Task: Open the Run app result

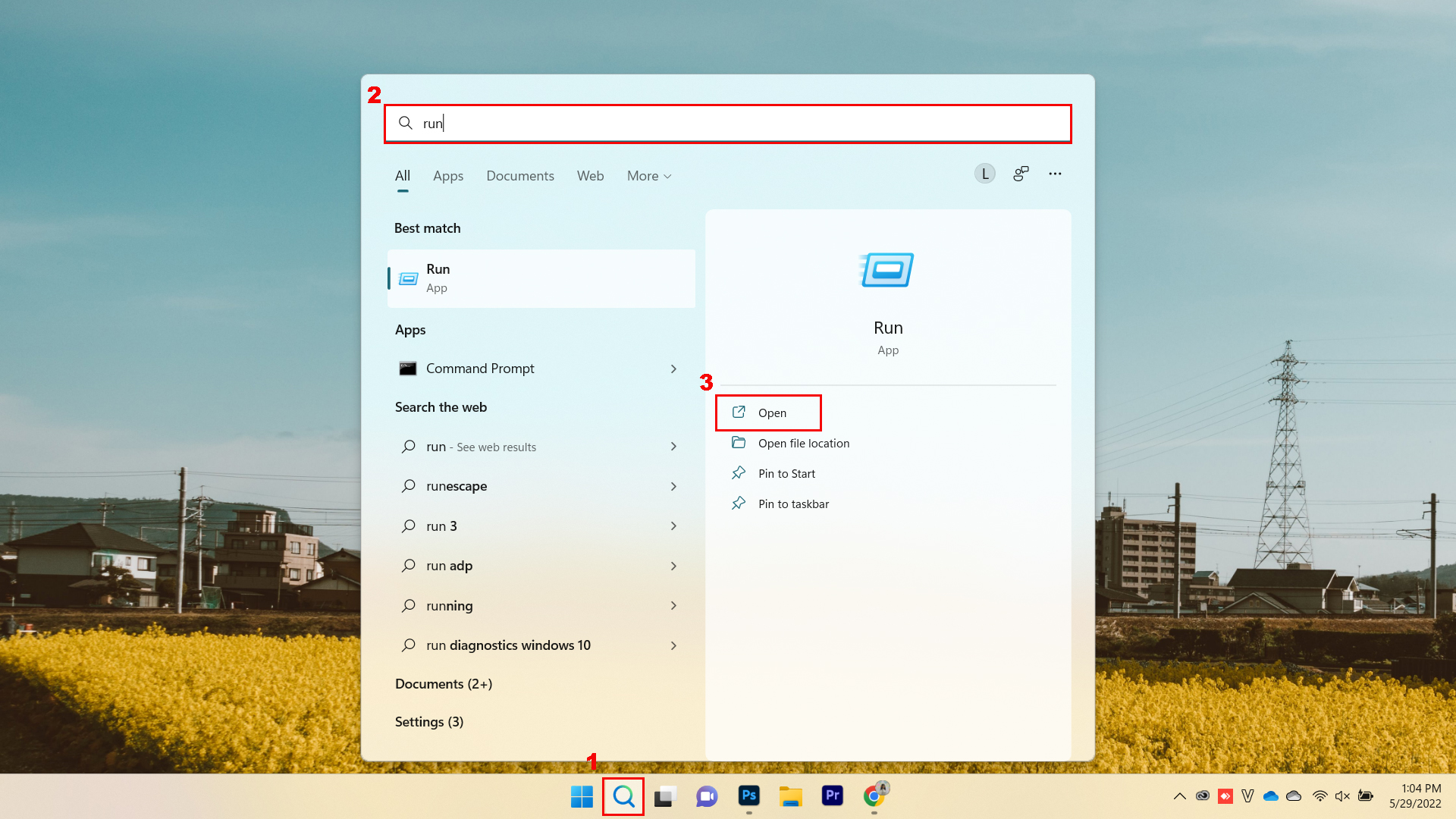Action: 771,412
